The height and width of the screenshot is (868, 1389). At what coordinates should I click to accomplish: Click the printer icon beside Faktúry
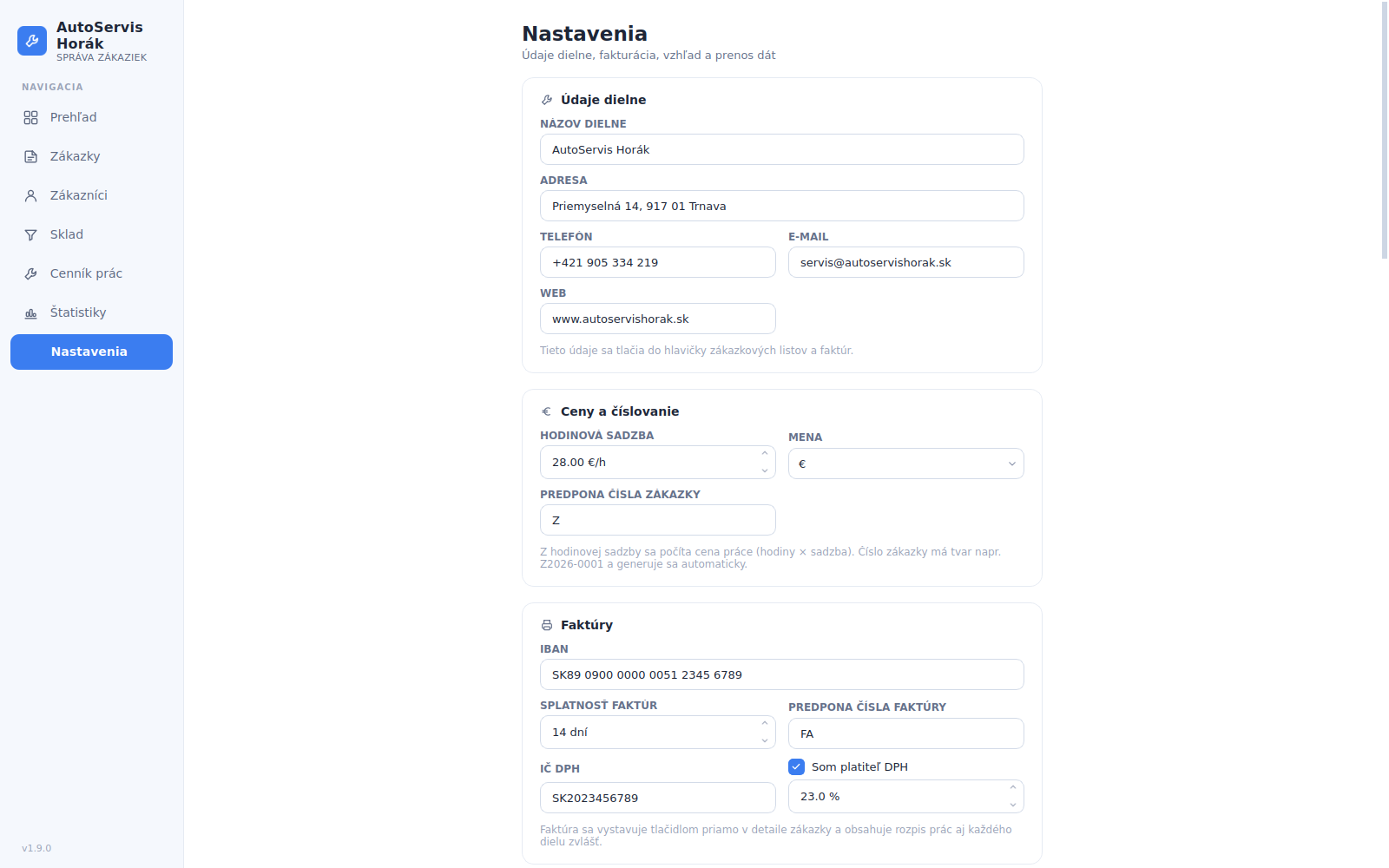point(547,625)
